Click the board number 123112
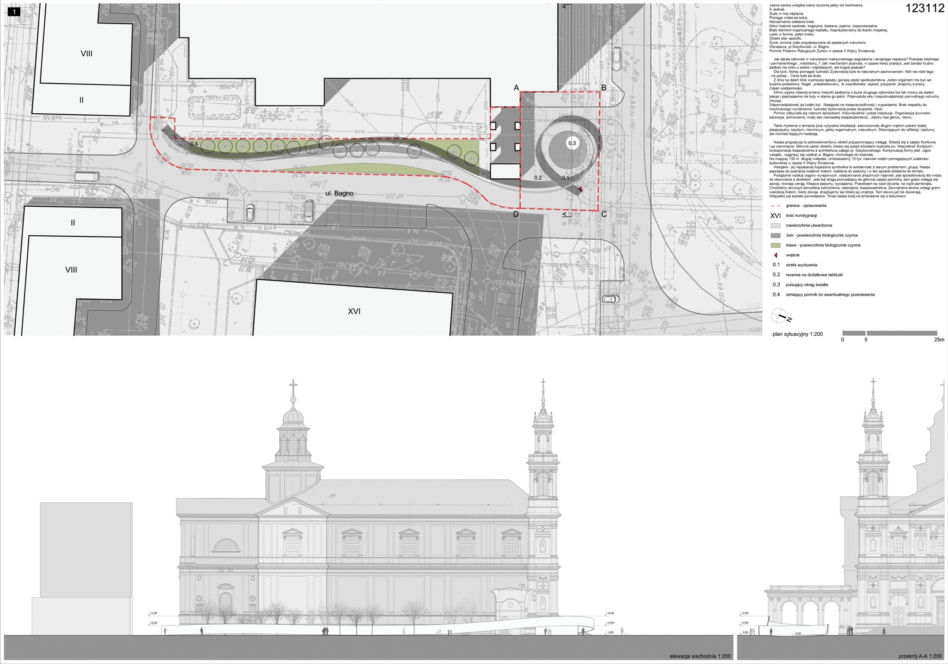The height and width of the screenshot is (664, 948). pos(924,8)
